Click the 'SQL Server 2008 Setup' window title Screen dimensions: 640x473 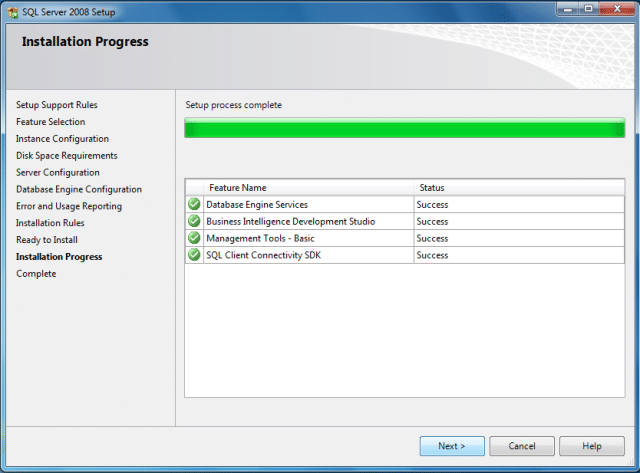click(x=69, y=12)
